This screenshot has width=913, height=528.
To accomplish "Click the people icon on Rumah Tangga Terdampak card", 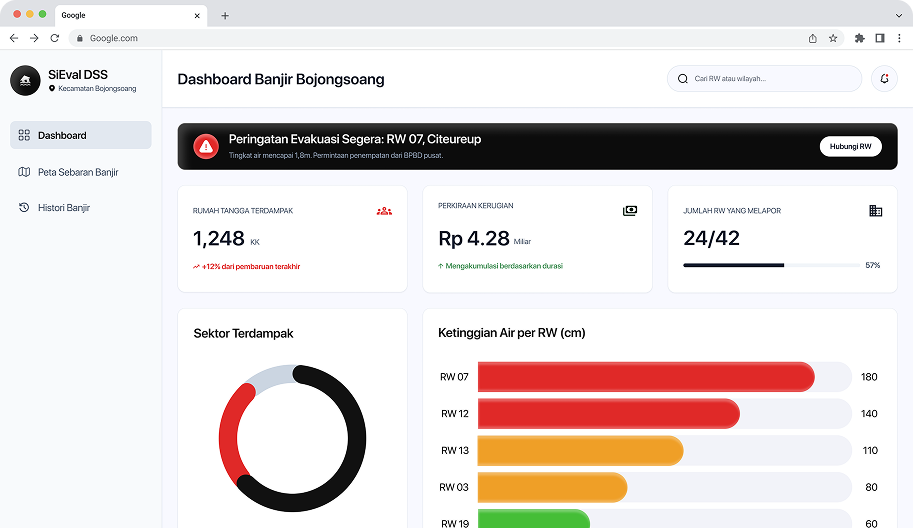I will (384, 211).
